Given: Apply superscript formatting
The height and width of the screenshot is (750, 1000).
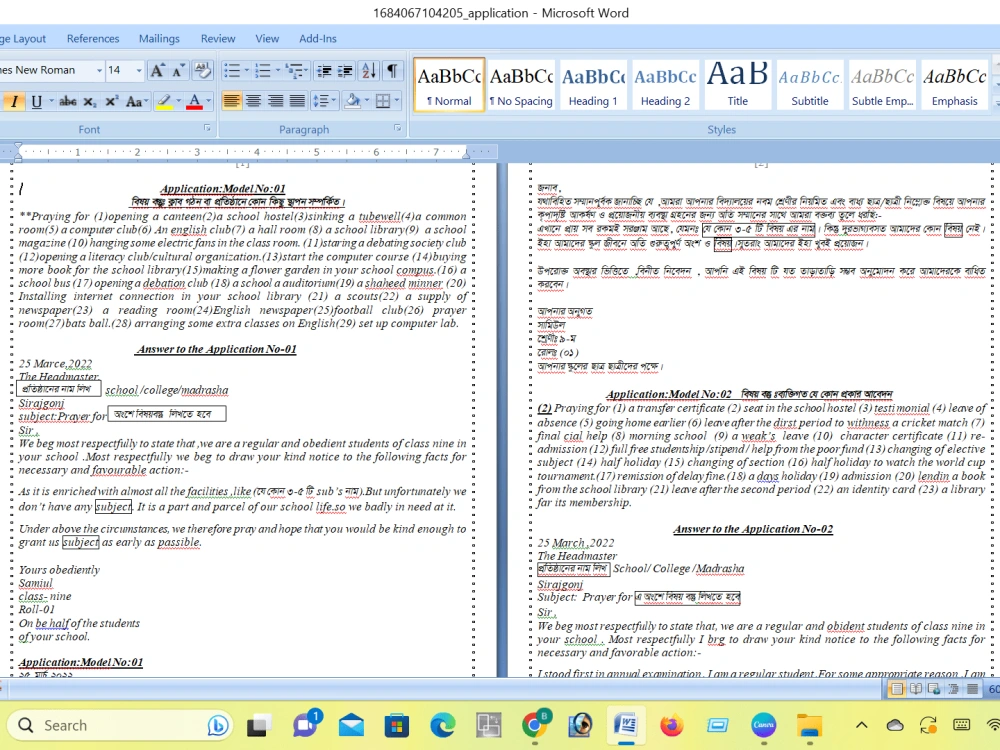Looking at the screenshot, I should [x=112, y=101].
